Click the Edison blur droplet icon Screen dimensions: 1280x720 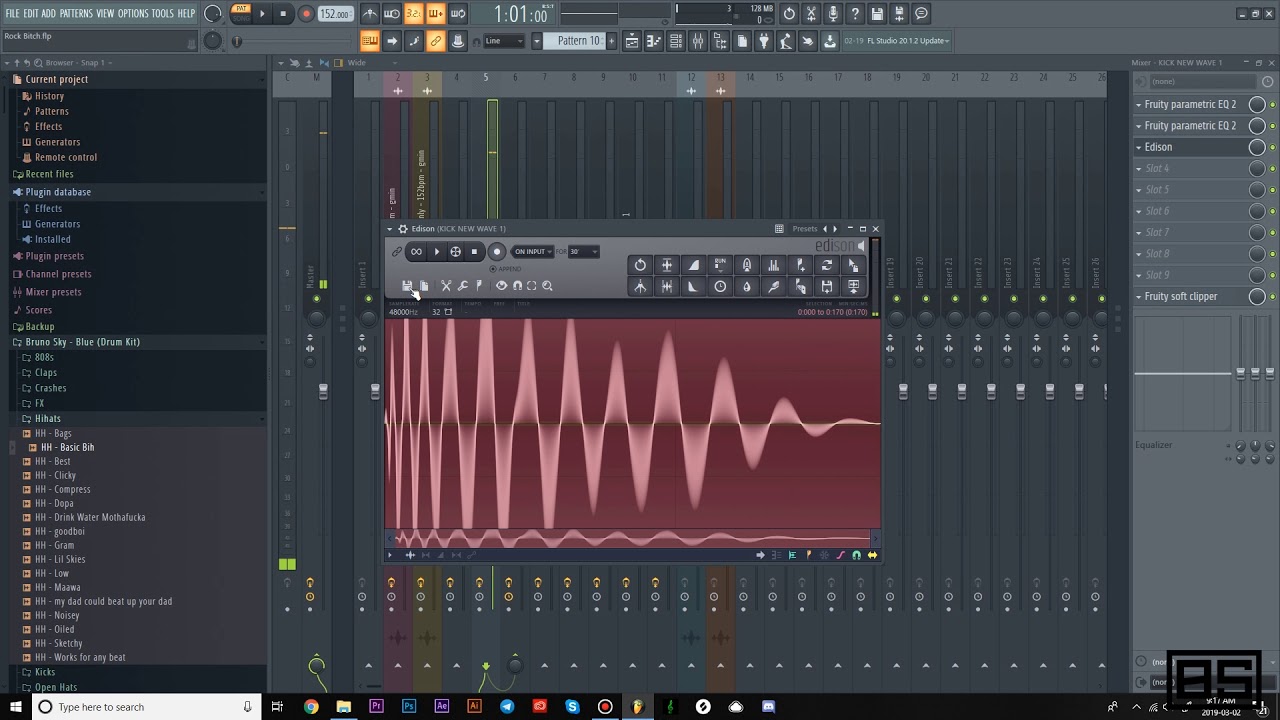point(746,287)
